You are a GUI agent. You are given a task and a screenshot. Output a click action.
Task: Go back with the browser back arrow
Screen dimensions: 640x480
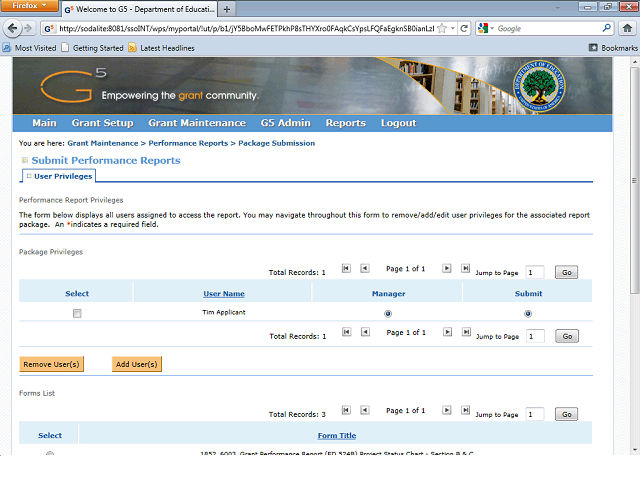coord(12,28)
